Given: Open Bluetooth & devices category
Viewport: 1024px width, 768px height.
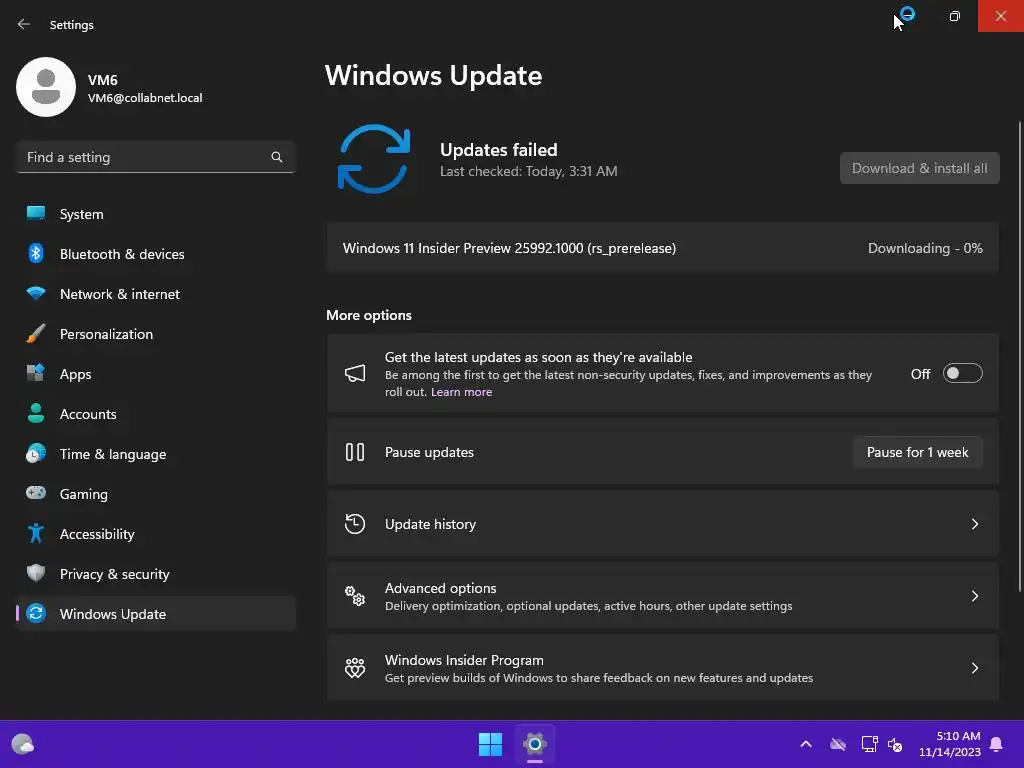Looking at the screenshot, I should click(x=155, y=253).
